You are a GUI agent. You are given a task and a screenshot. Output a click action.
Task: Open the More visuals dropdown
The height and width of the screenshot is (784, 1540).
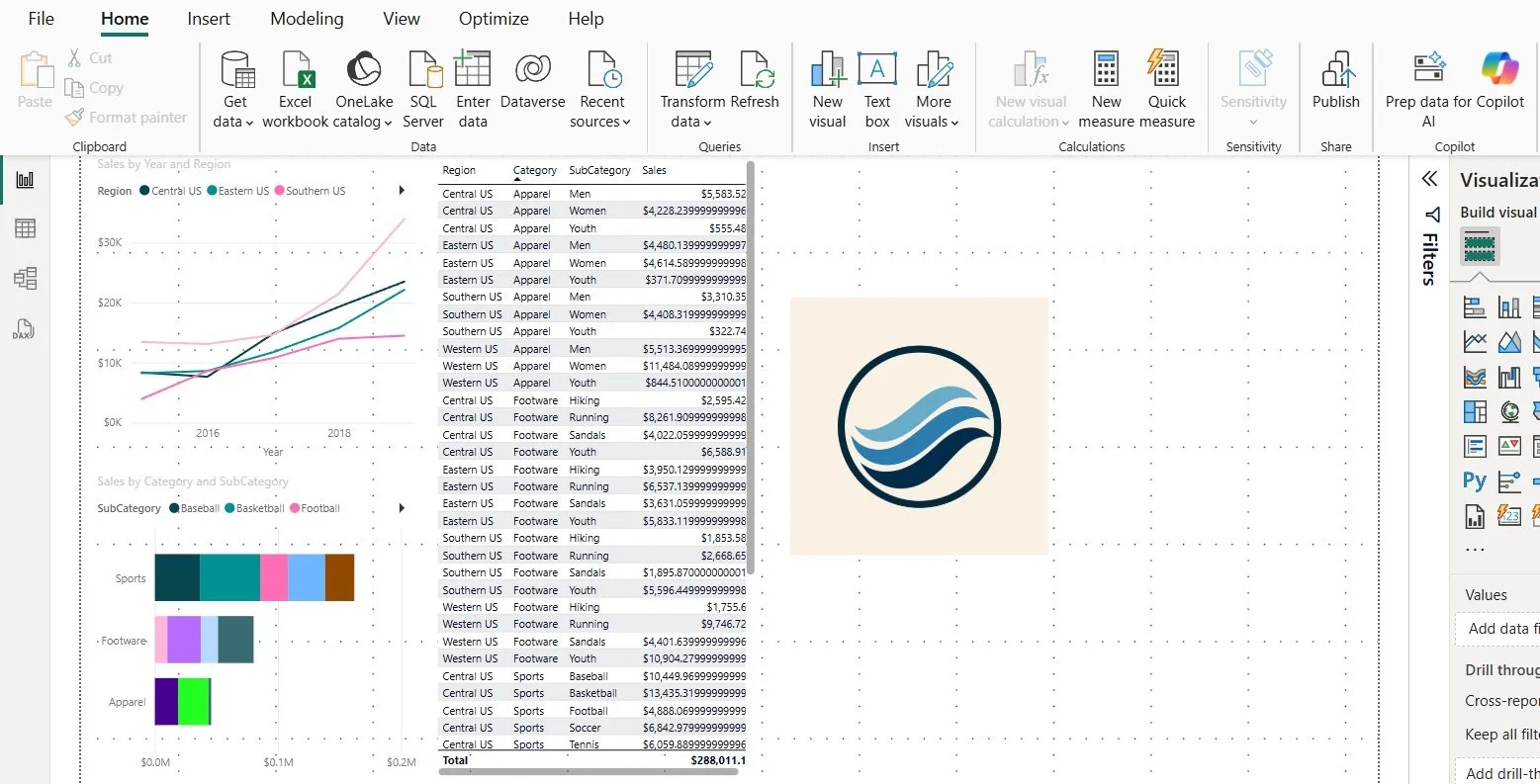tap(933, 90)
